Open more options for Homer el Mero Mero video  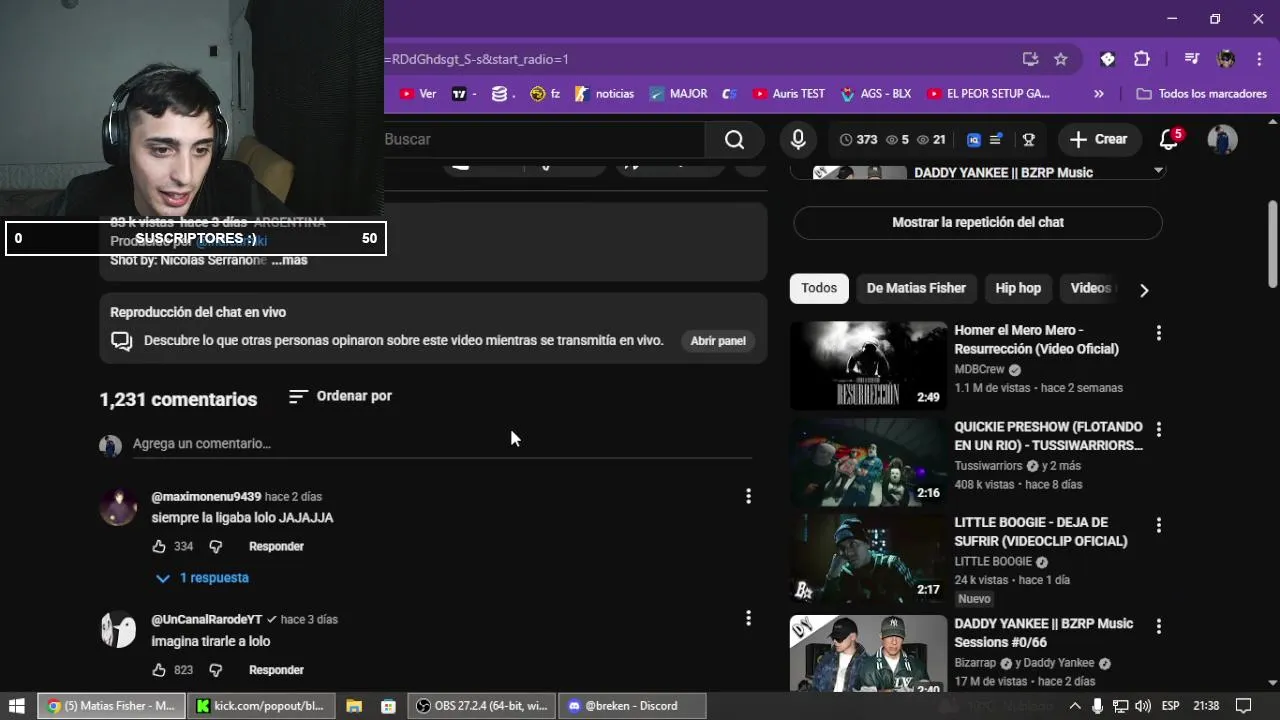click(x=1159, y=333)
